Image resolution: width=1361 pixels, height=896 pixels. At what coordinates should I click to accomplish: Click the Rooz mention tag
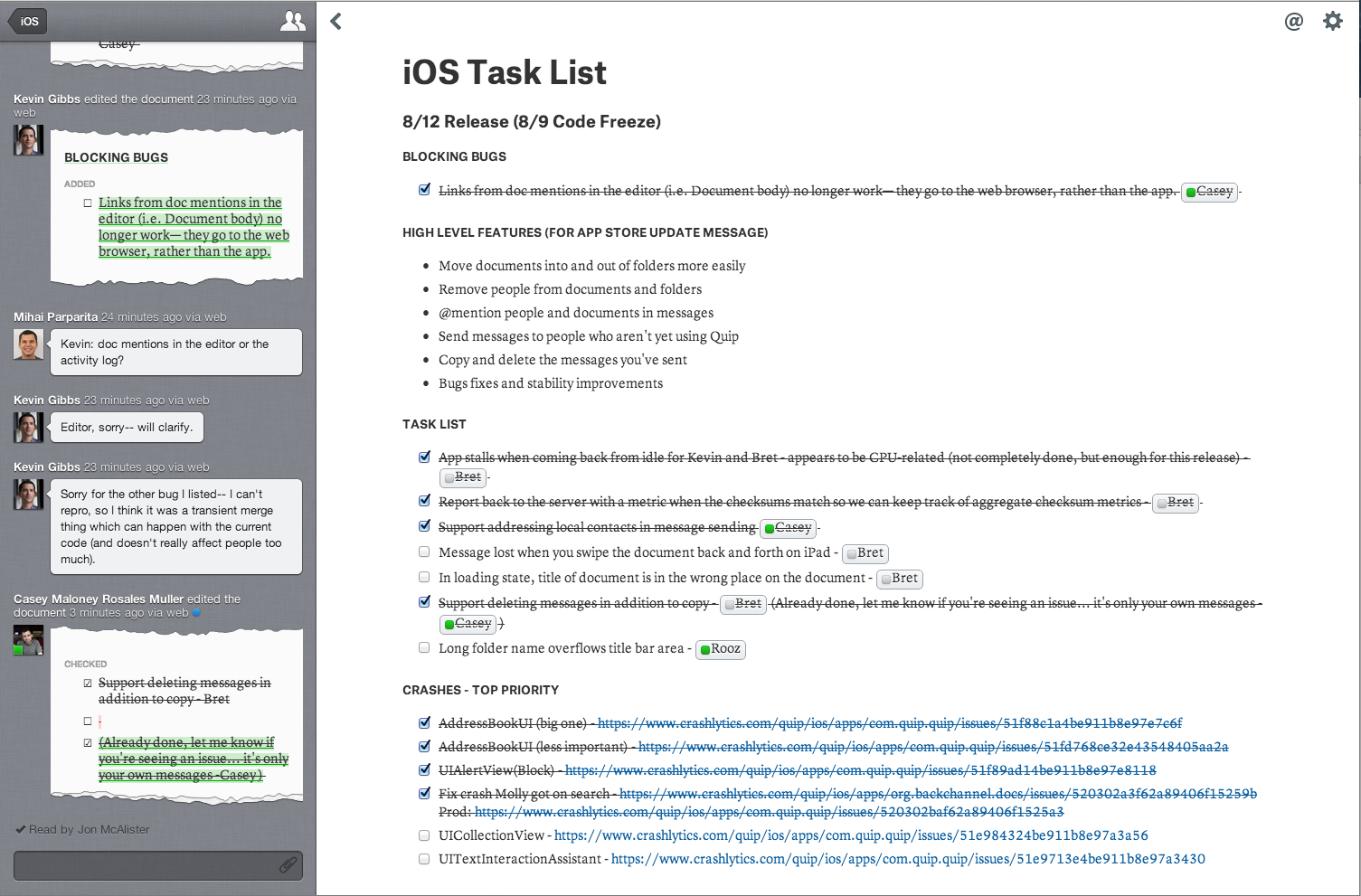click(x=721, y=649)
